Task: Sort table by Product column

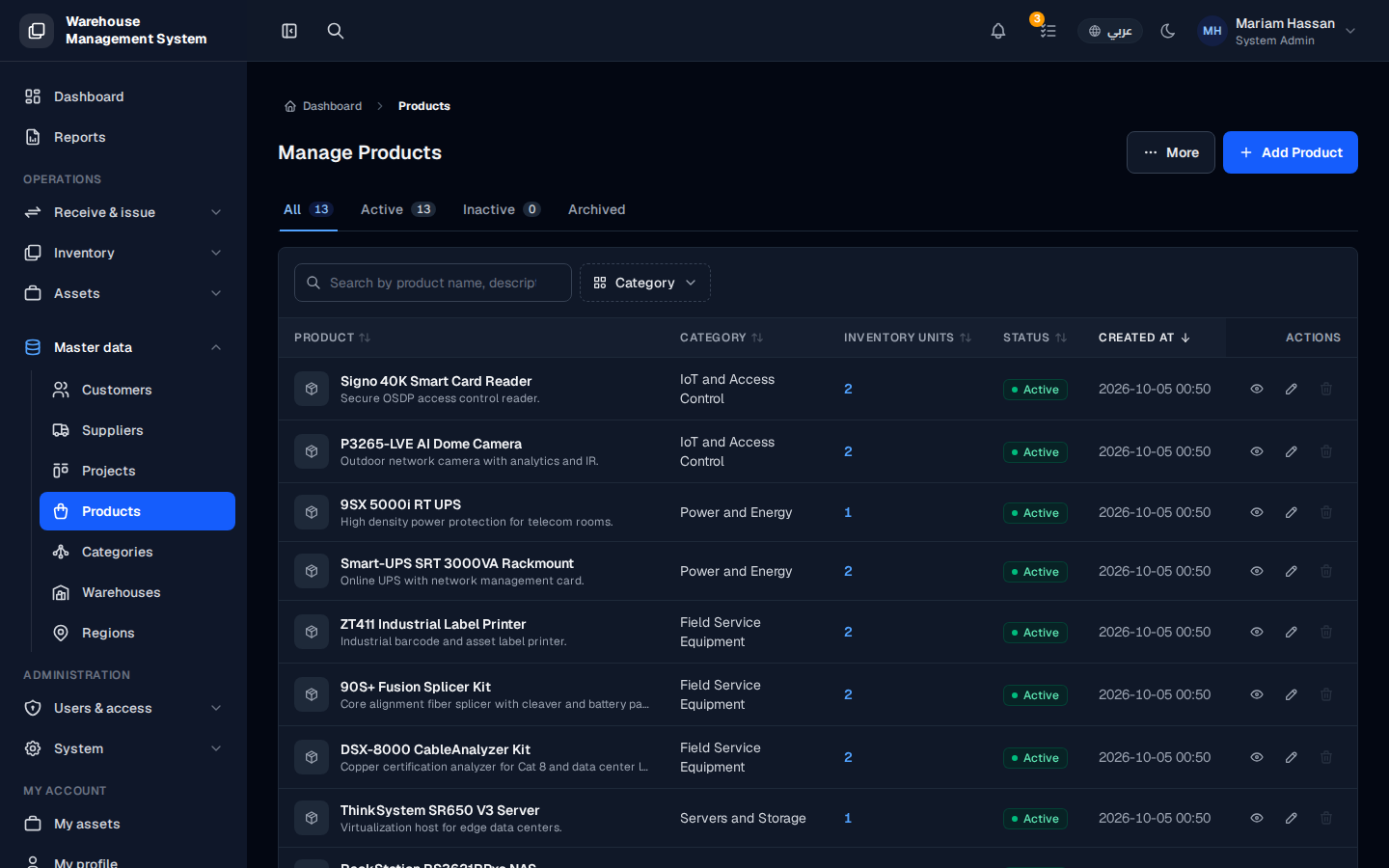Action: (x=333, y=338)
